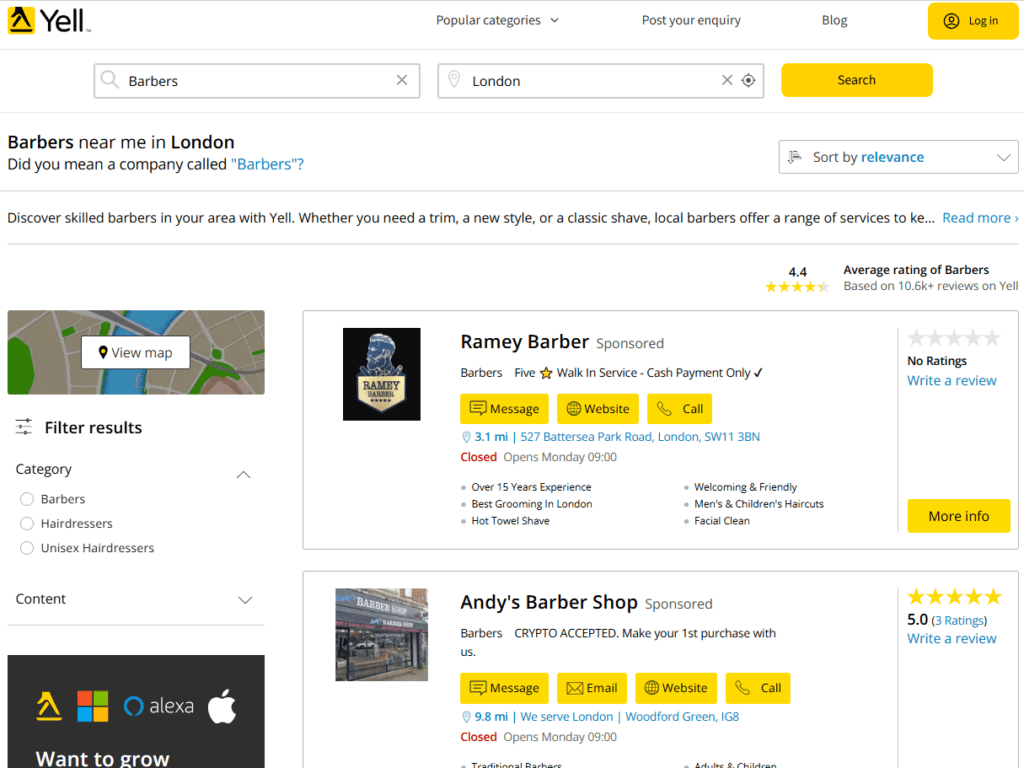1024x768 pixels.
Task: Select the Hairdressers category radio button
Action: coord(27,524)
